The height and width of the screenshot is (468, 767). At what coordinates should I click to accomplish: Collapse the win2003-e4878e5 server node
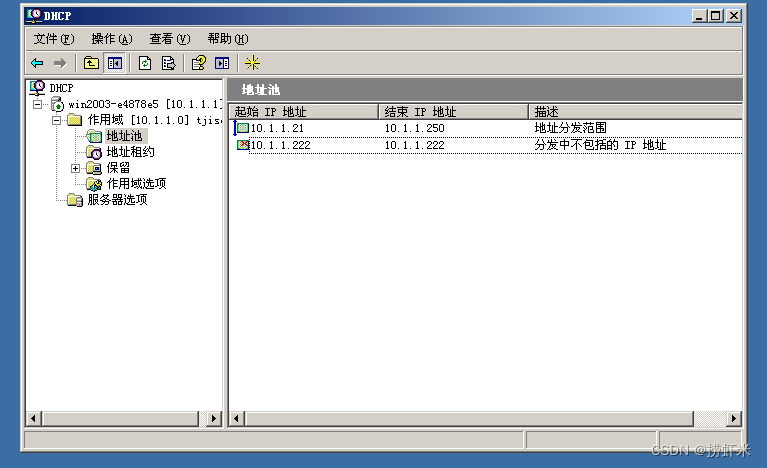click(38, 104)
